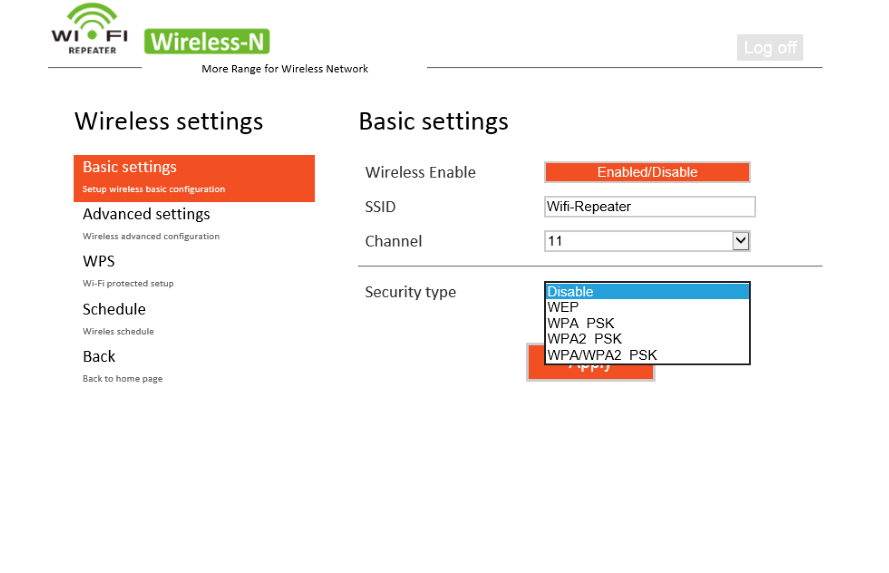Click the green Wireless-N logo
This screenshot has height=573, width=889.
207,42
